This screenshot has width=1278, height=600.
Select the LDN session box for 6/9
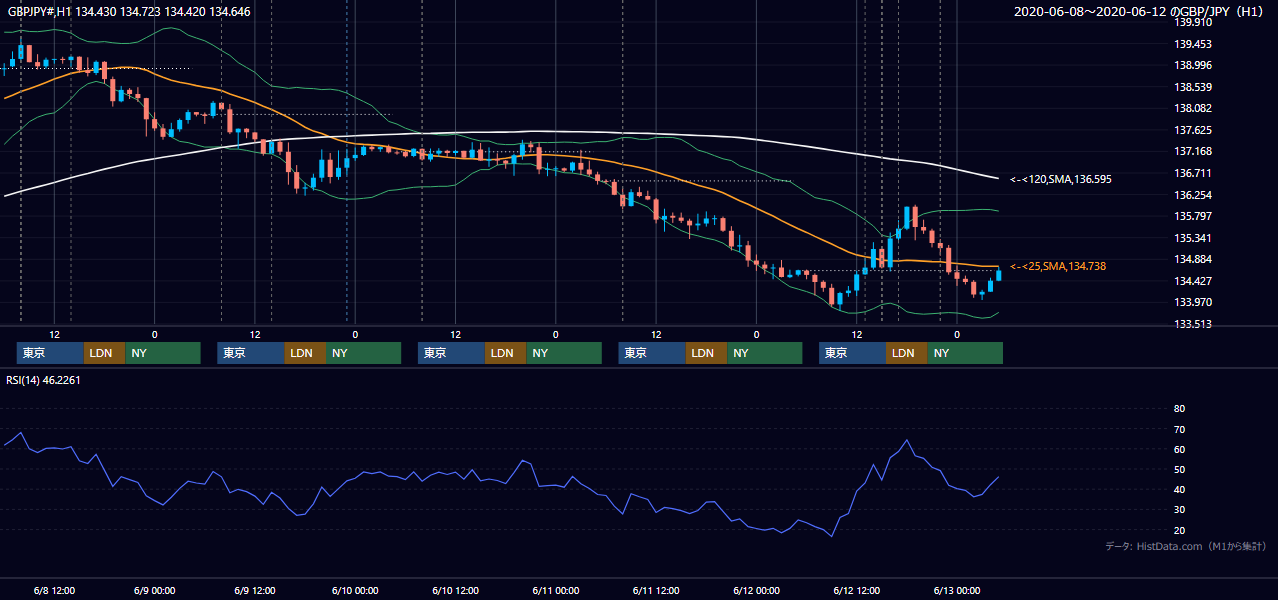point(305,353)
